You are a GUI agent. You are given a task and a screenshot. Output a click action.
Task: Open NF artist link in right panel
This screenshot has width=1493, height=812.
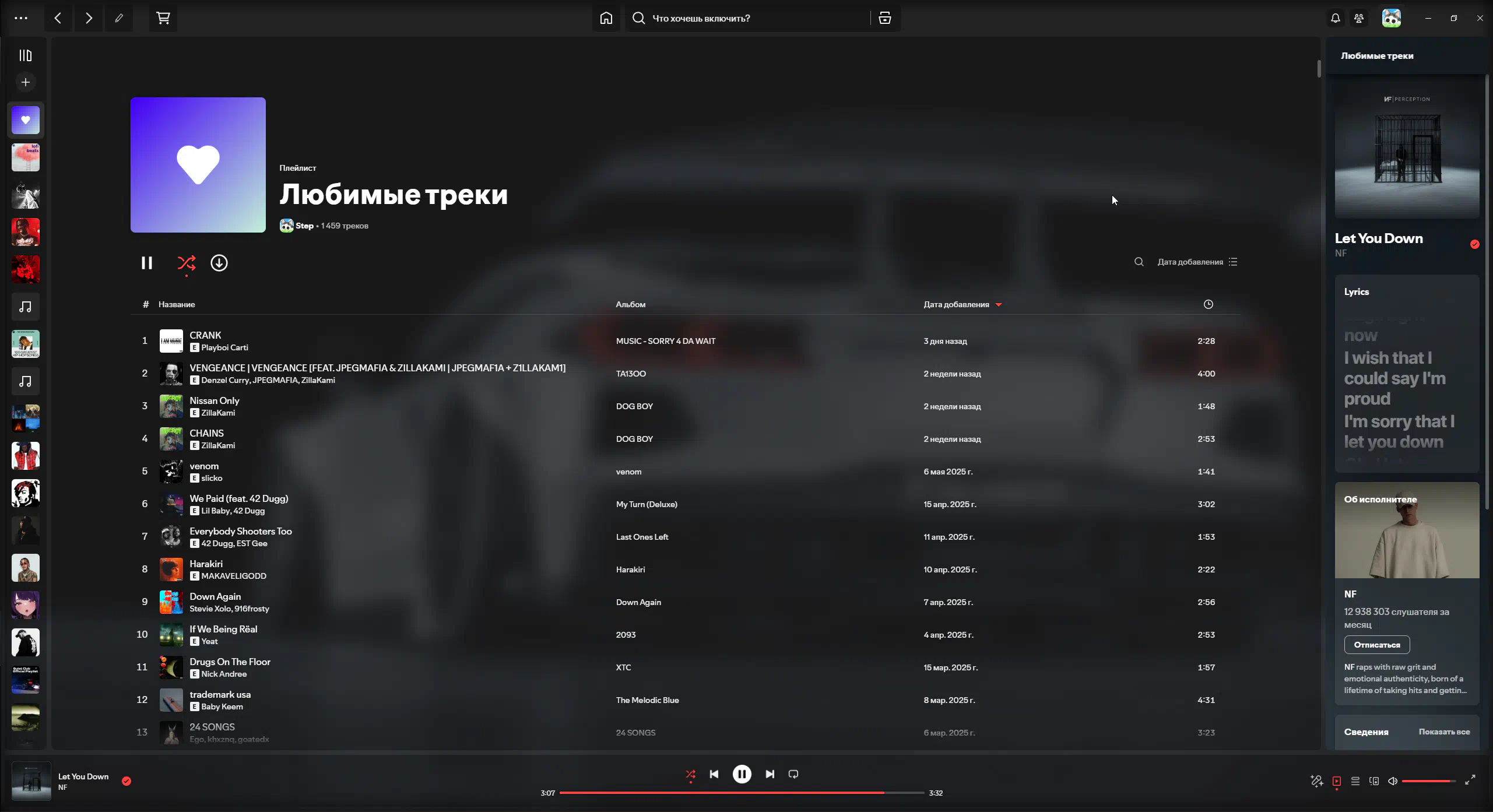tap(1341, 253)
